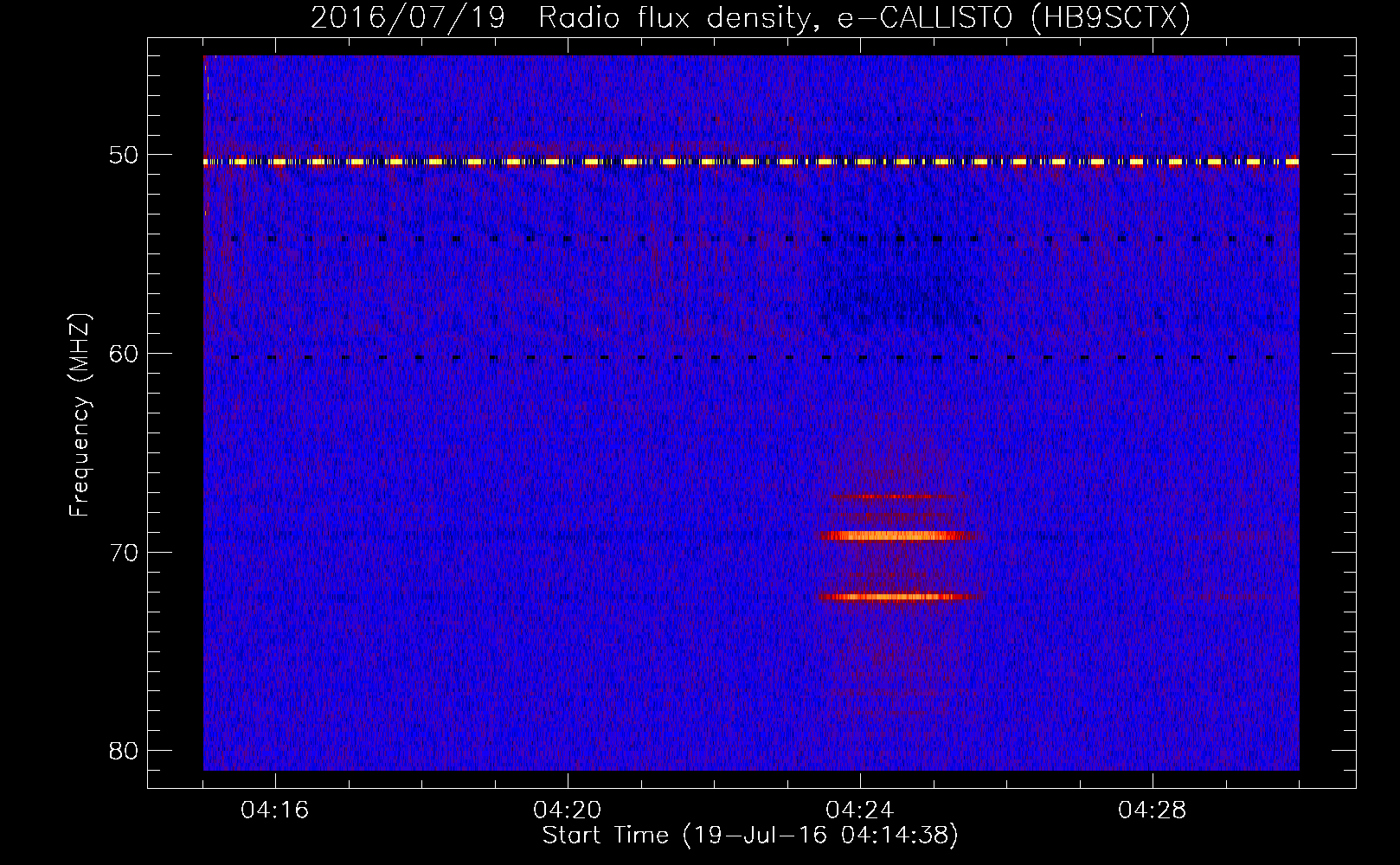Click the 04:16 time tick label

click(274, 811)
